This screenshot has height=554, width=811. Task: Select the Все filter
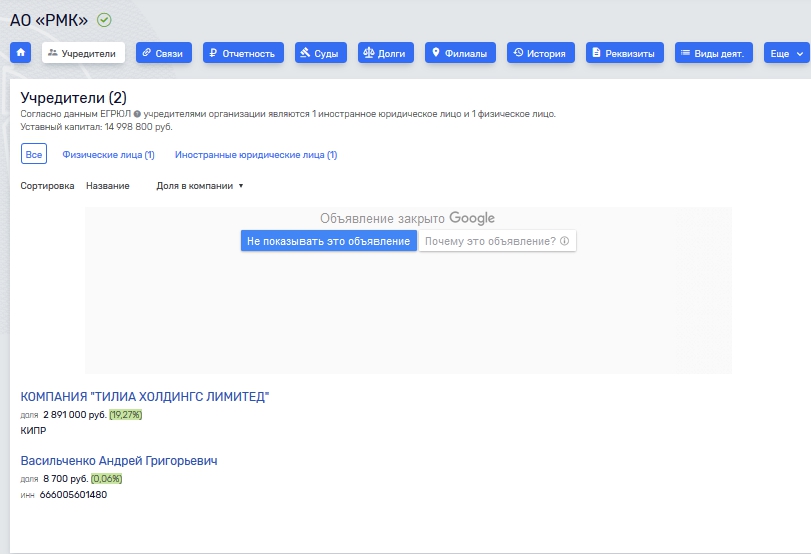point(34,154)
